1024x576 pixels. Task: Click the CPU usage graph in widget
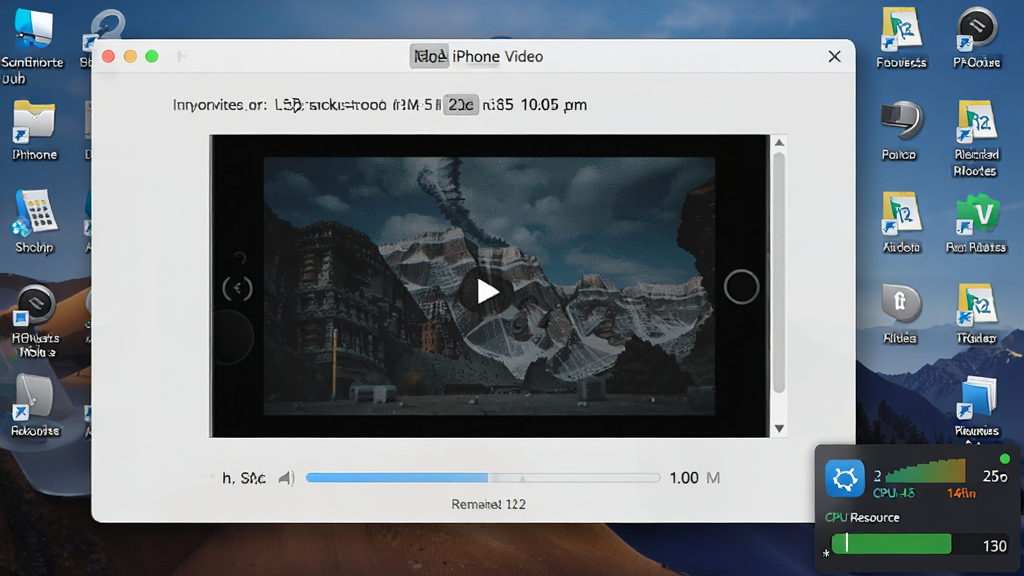pos(925,471)
